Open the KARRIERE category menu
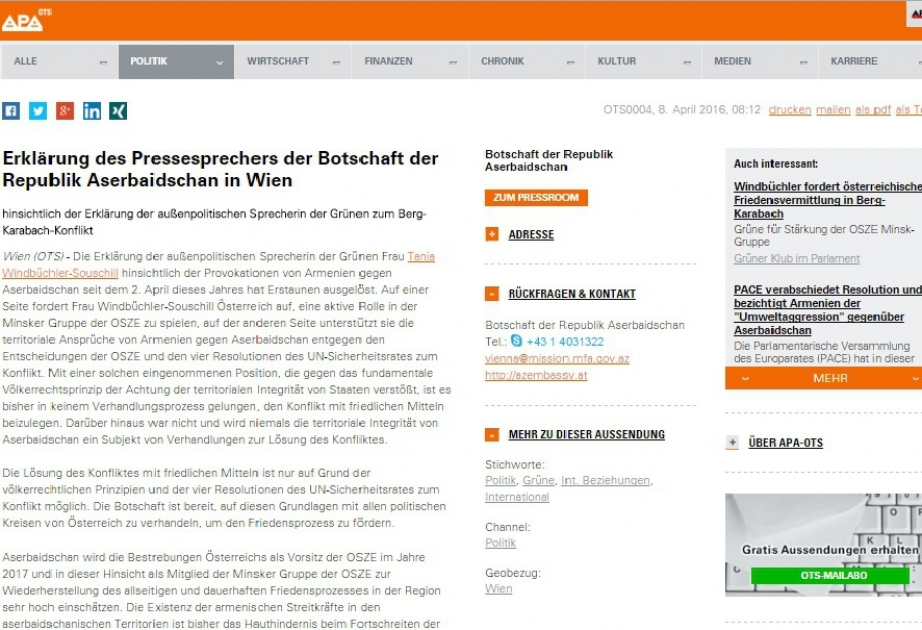 [x=870, y=61]
